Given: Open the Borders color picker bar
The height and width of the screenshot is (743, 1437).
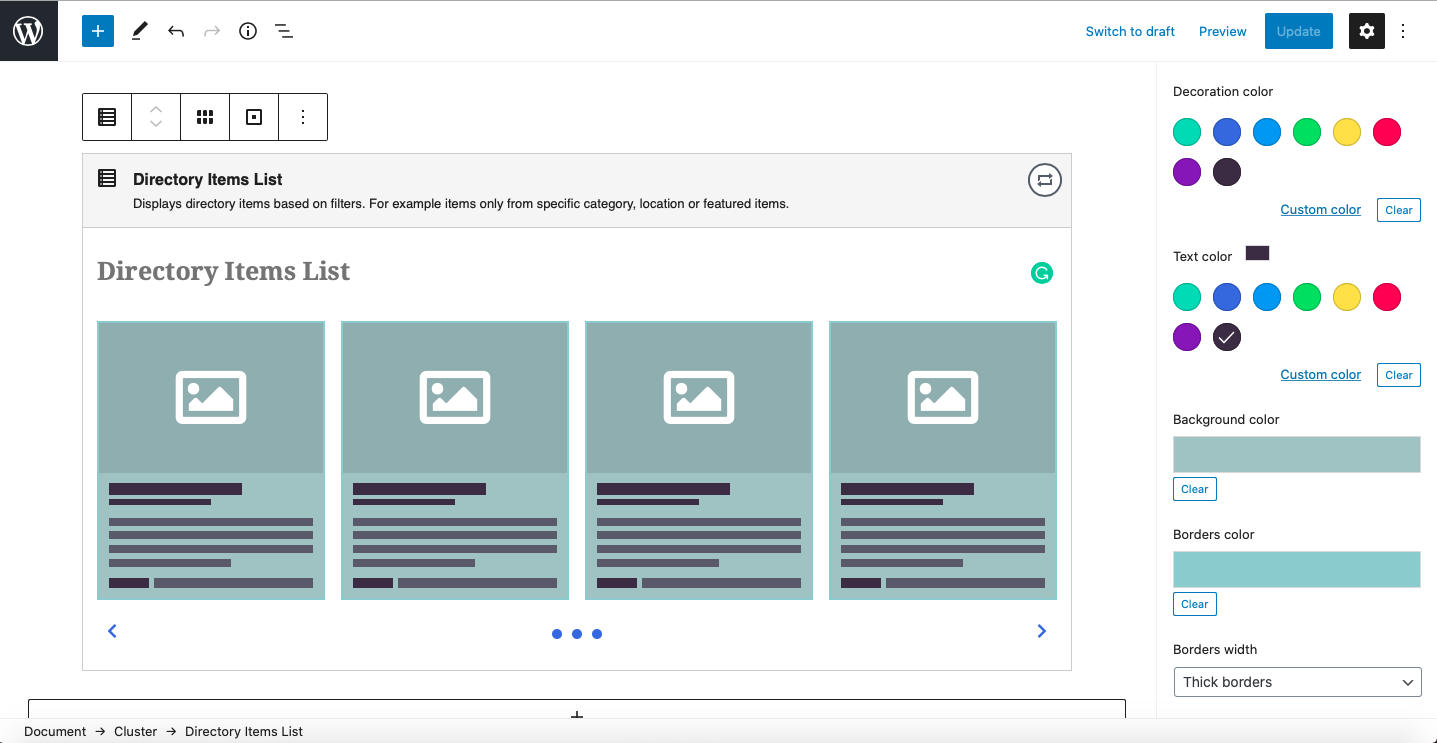Looking at the screenshot, I should point(1297,569).
